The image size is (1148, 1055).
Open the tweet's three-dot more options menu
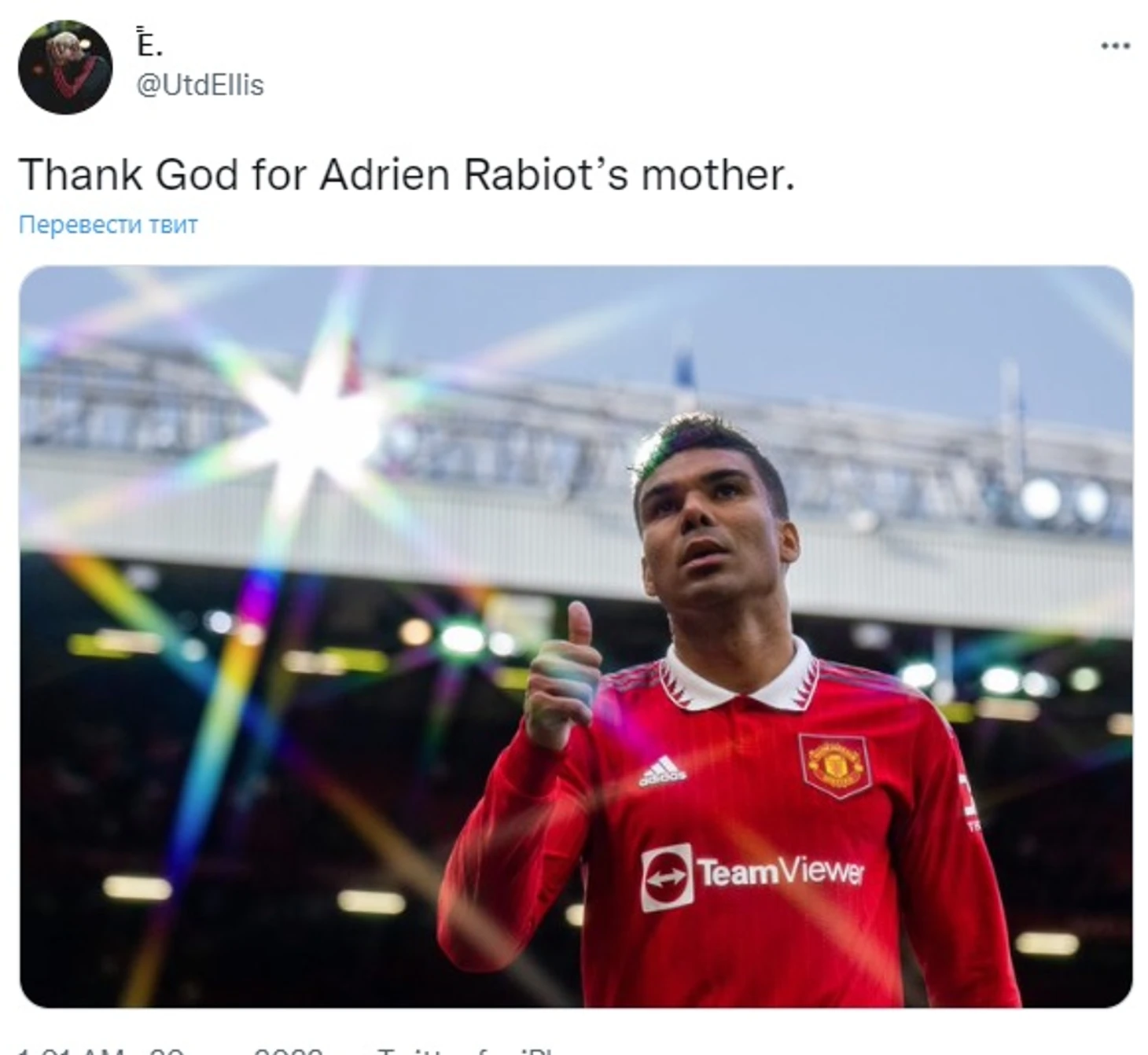(1115, 46)
